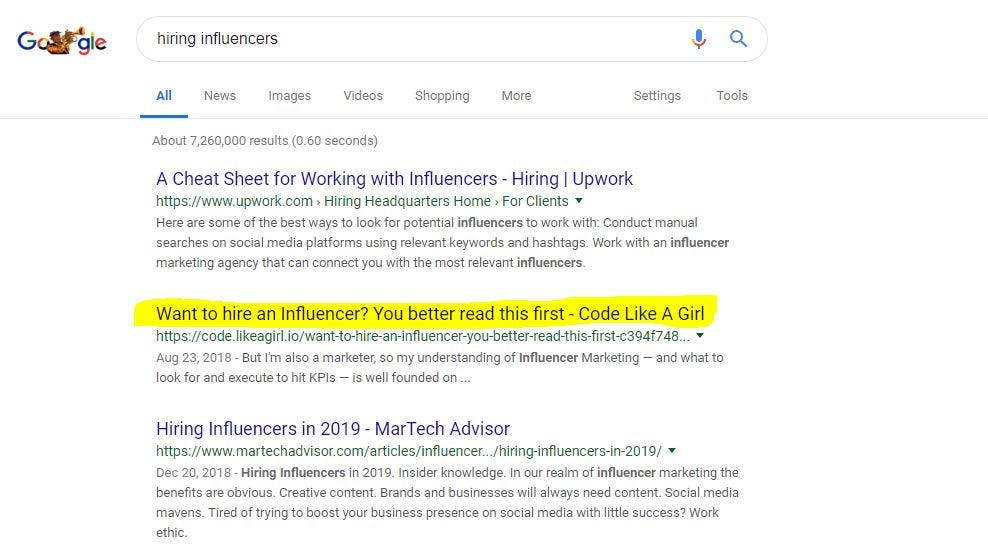Screen dimensions: 988x551
Task: Select the All results tab
Action: [164, 96]
